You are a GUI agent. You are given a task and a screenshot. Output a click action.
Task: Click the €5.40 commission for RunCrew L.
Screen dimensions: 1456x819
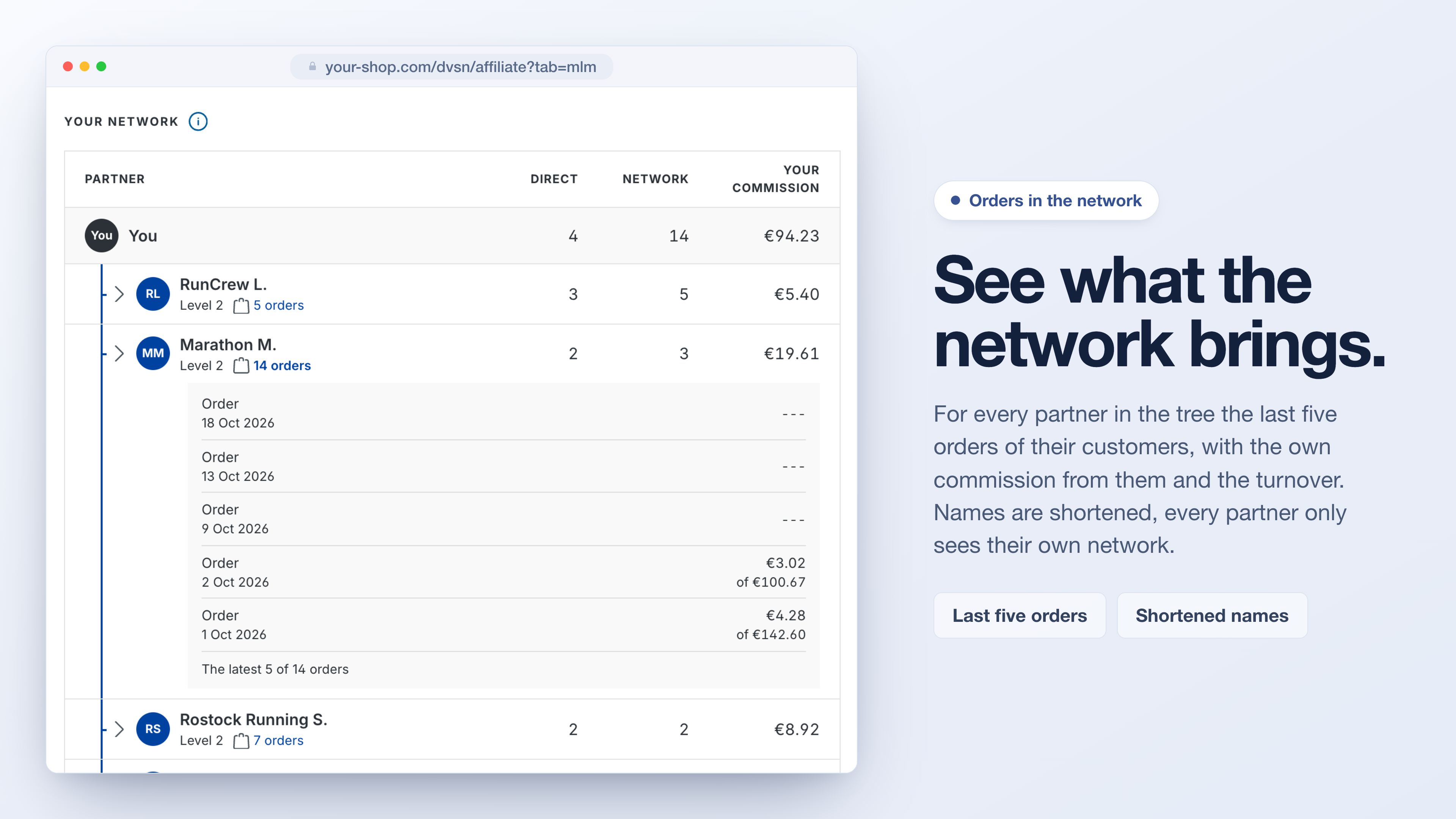[x=796, y=294]
